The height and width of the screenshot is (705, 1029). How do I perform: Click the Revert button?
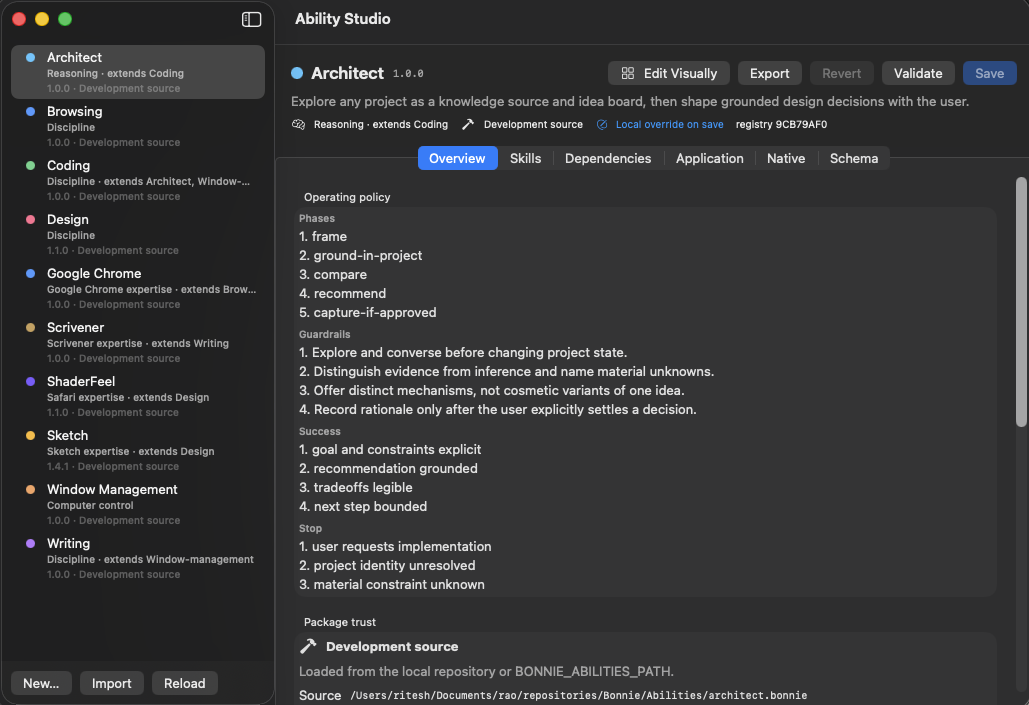[841, 73]
